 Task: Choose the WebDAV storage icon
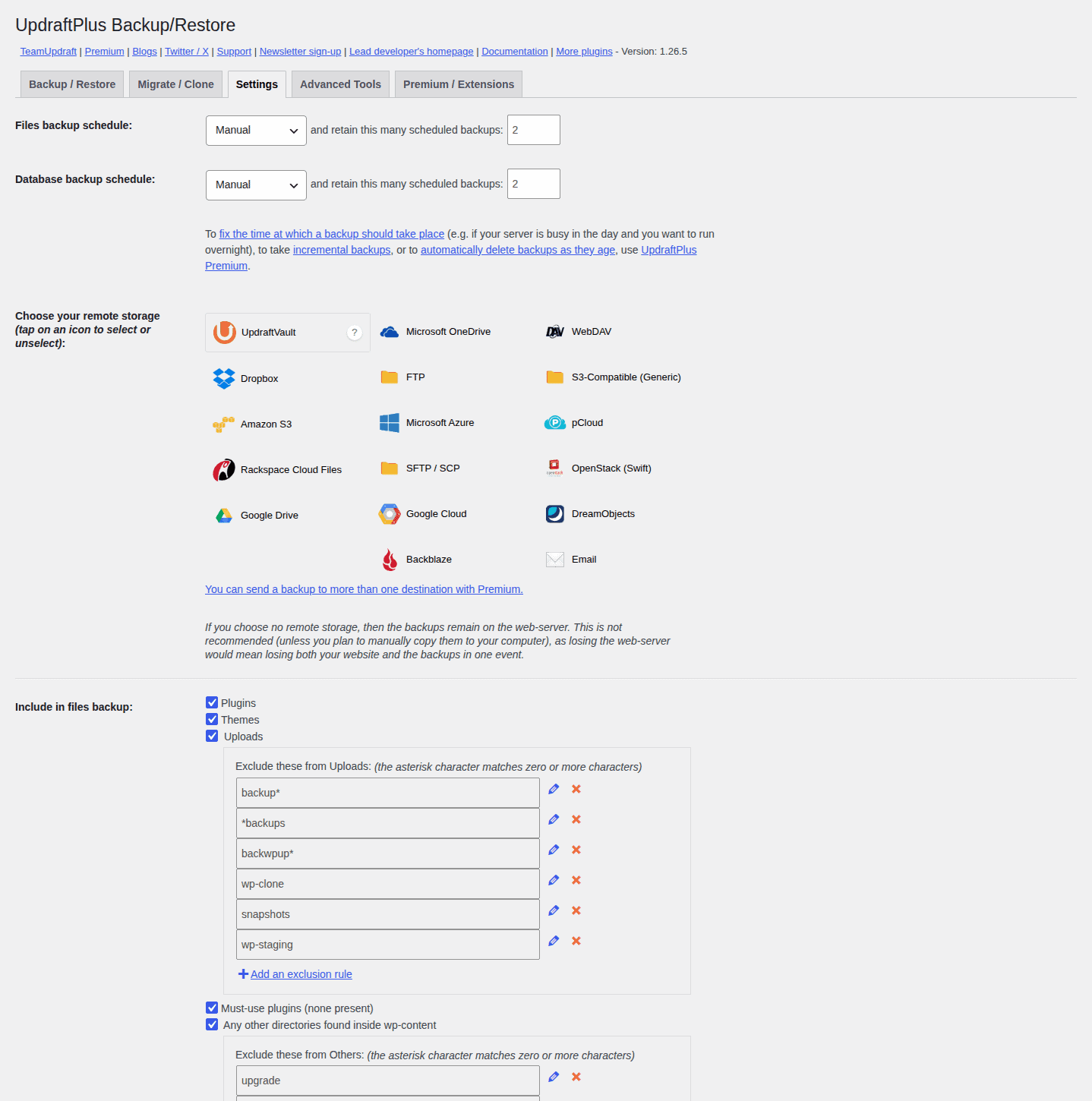click(x=555, y=332)
